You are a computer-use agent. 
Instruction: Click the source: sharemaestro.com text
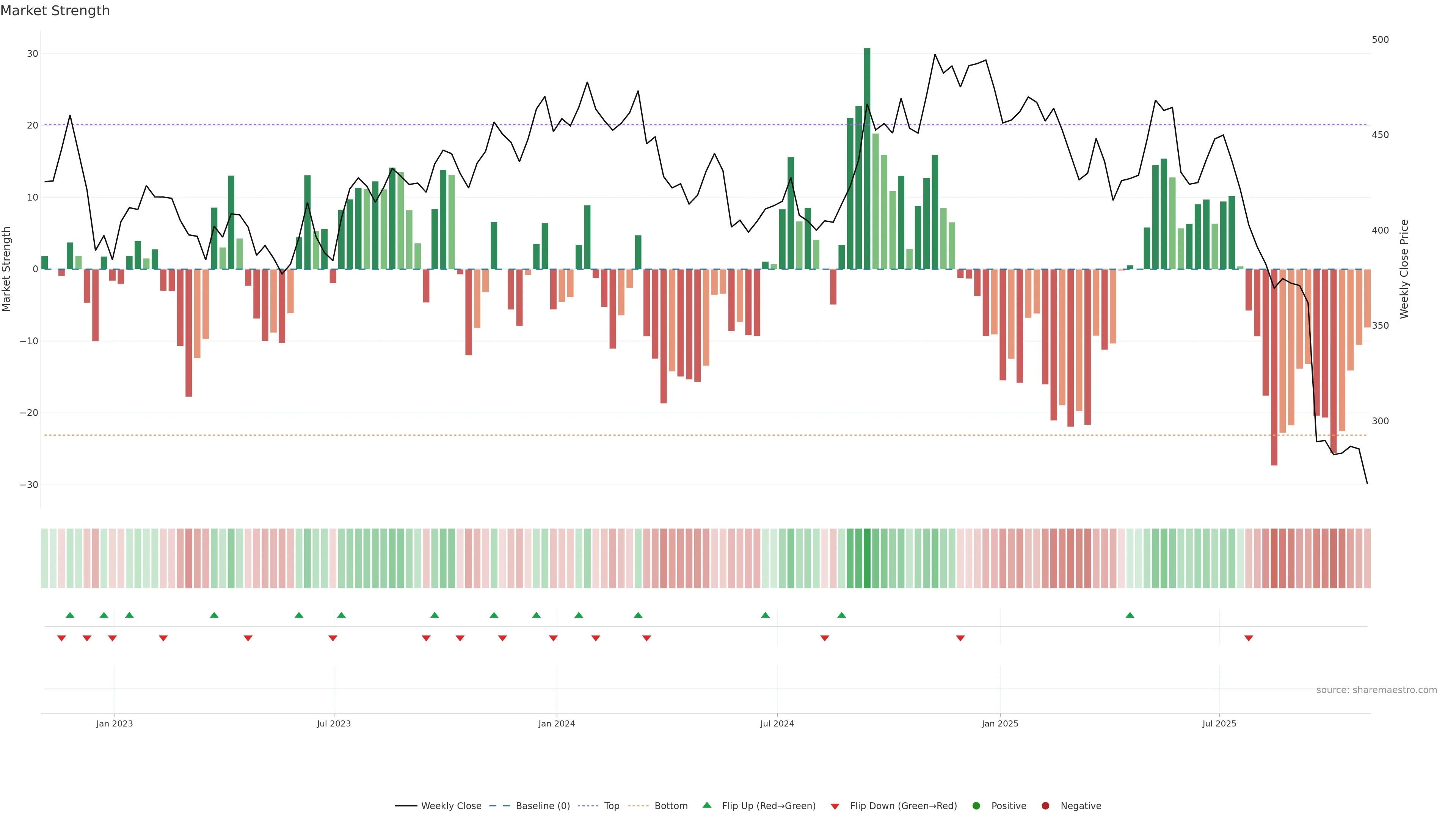click(1376, 690)
